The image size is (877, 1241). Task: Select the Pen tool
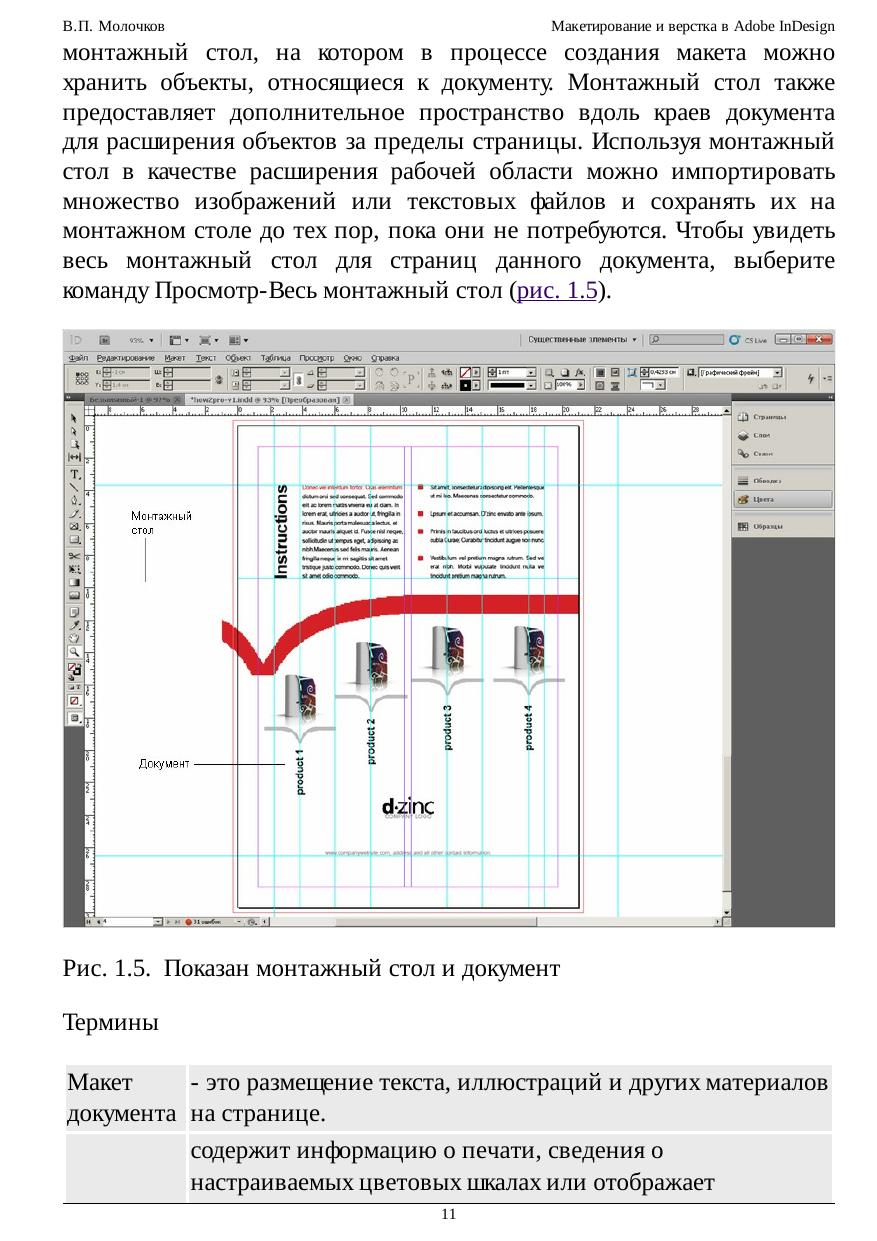pyautogui.click(x=74, y=500)
